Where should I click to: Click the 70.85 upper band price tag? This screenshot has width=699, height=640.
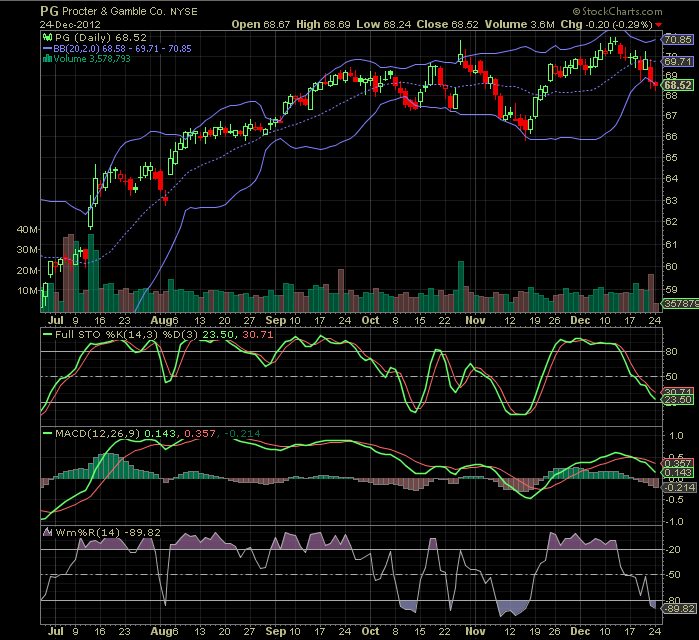point(678,40)
